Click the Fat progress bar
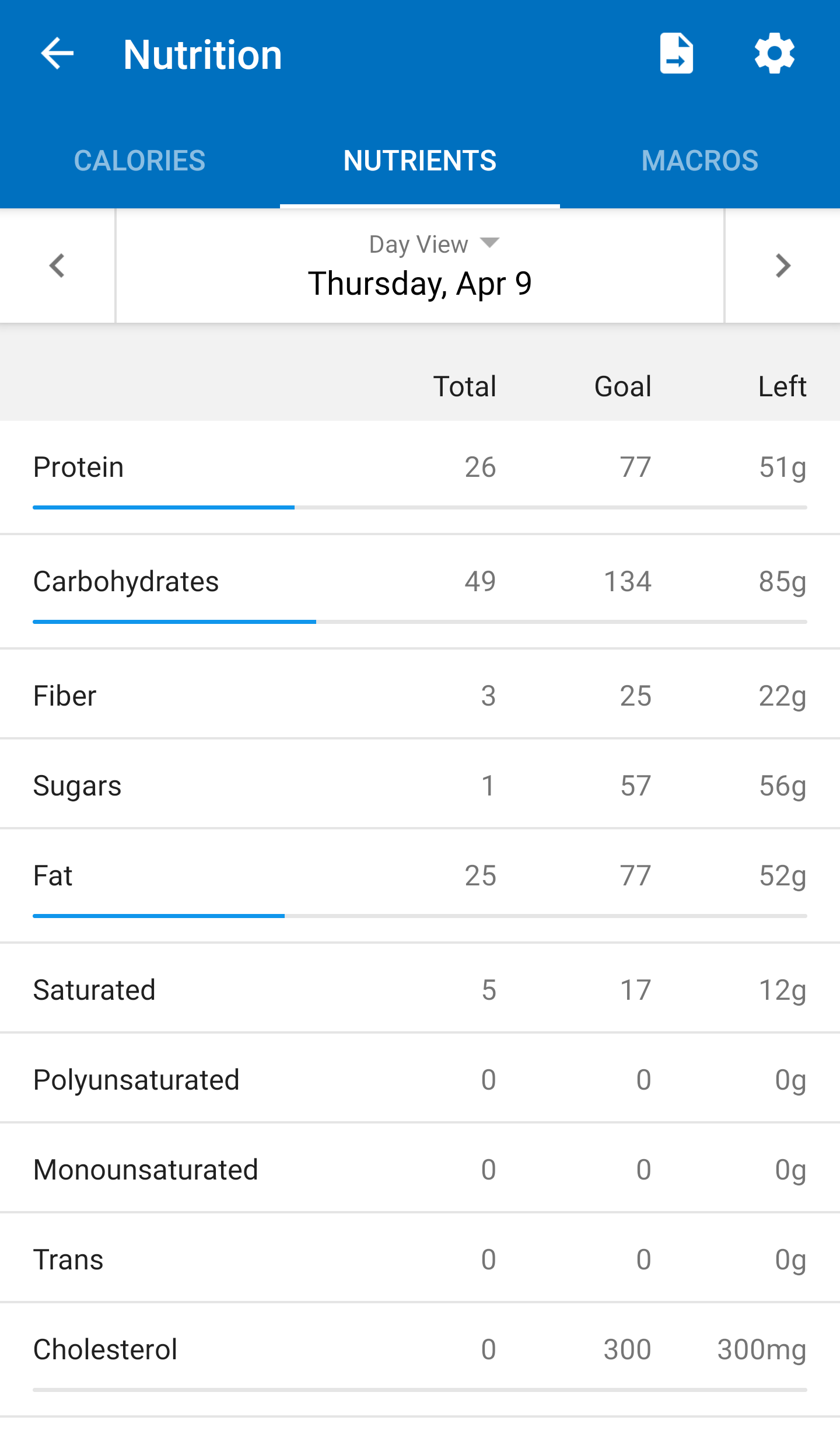Viewport: 840px width, 1441px height. click(x=420, y=916)
